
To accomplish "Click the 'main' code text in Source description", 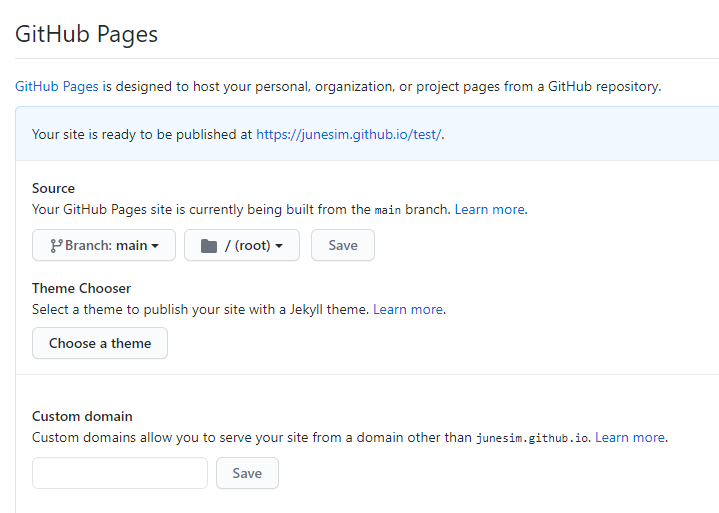I will pos(387,210).
